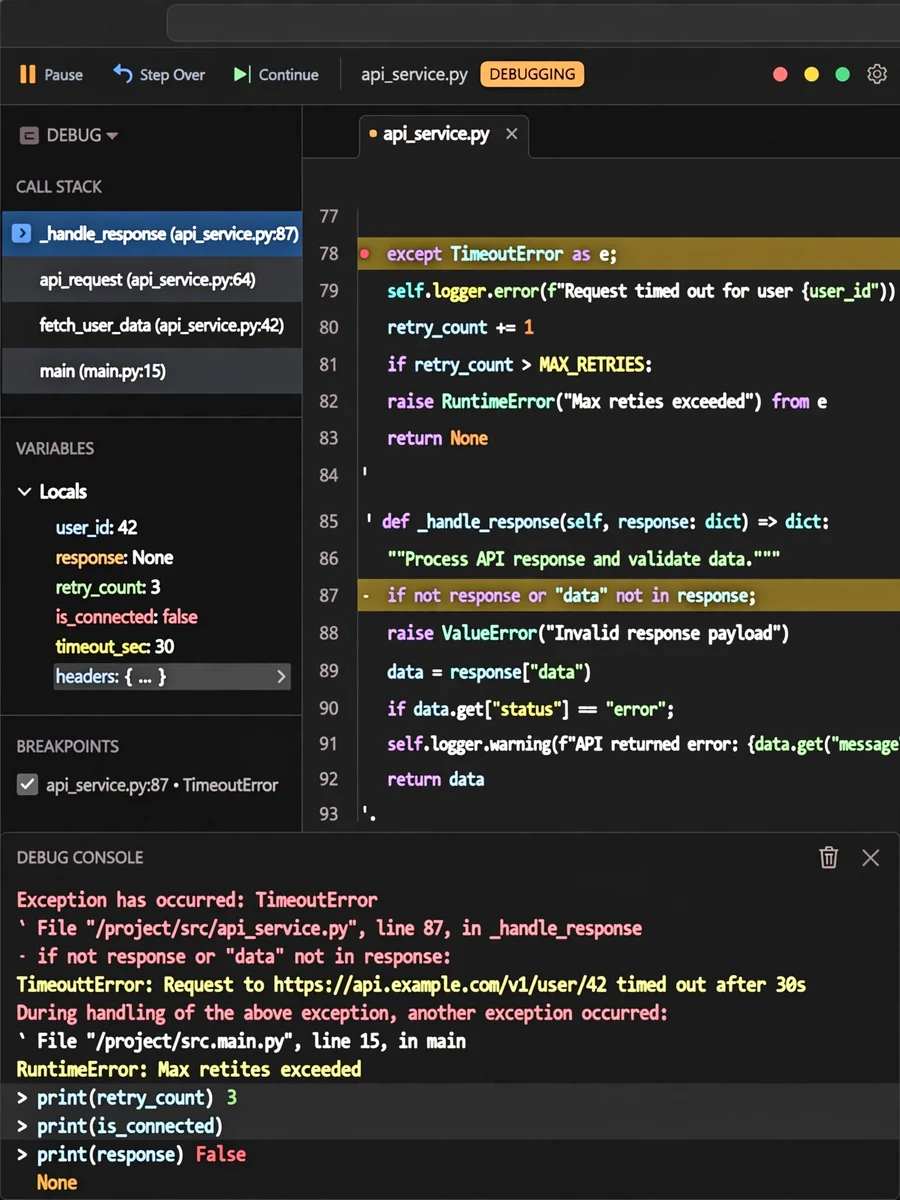Select the response: None variable
Screen dimensions: 900x1200
(x=114, y=557)
